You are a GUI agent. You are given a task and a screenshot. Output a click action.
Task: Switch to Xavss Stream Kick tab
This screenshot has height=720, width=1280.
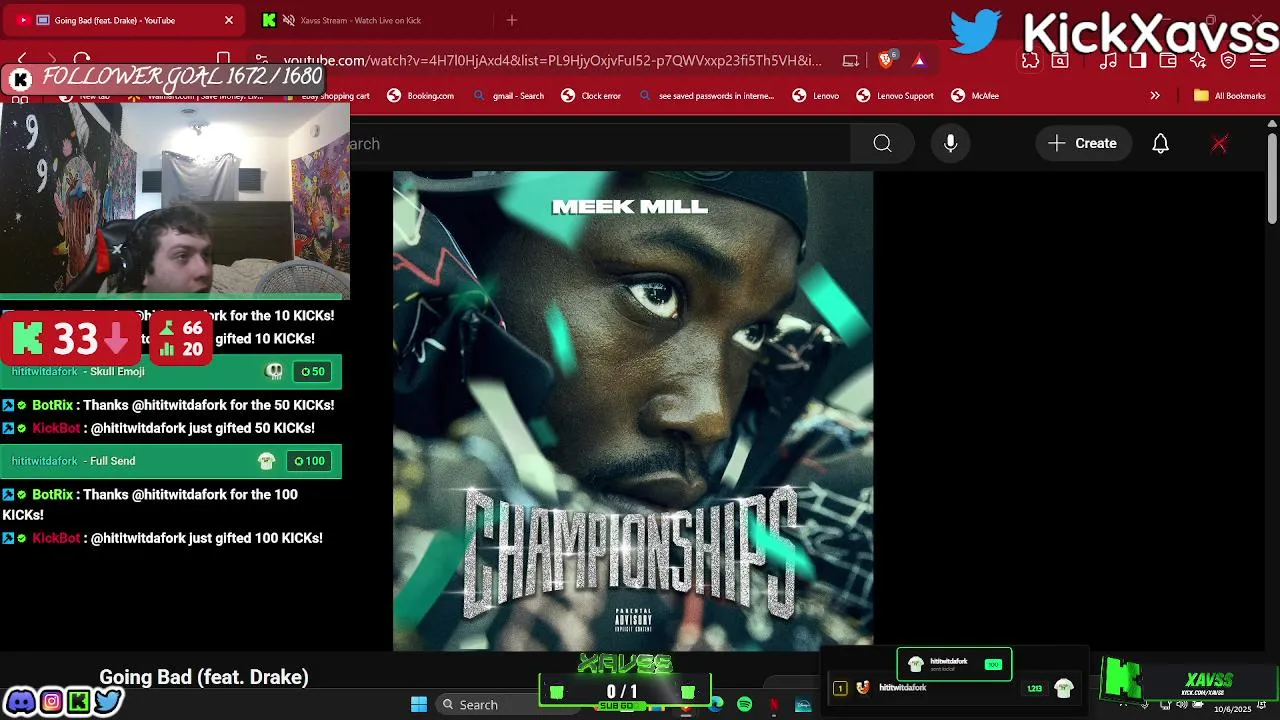pyautogui.click(x=375, y=20)
